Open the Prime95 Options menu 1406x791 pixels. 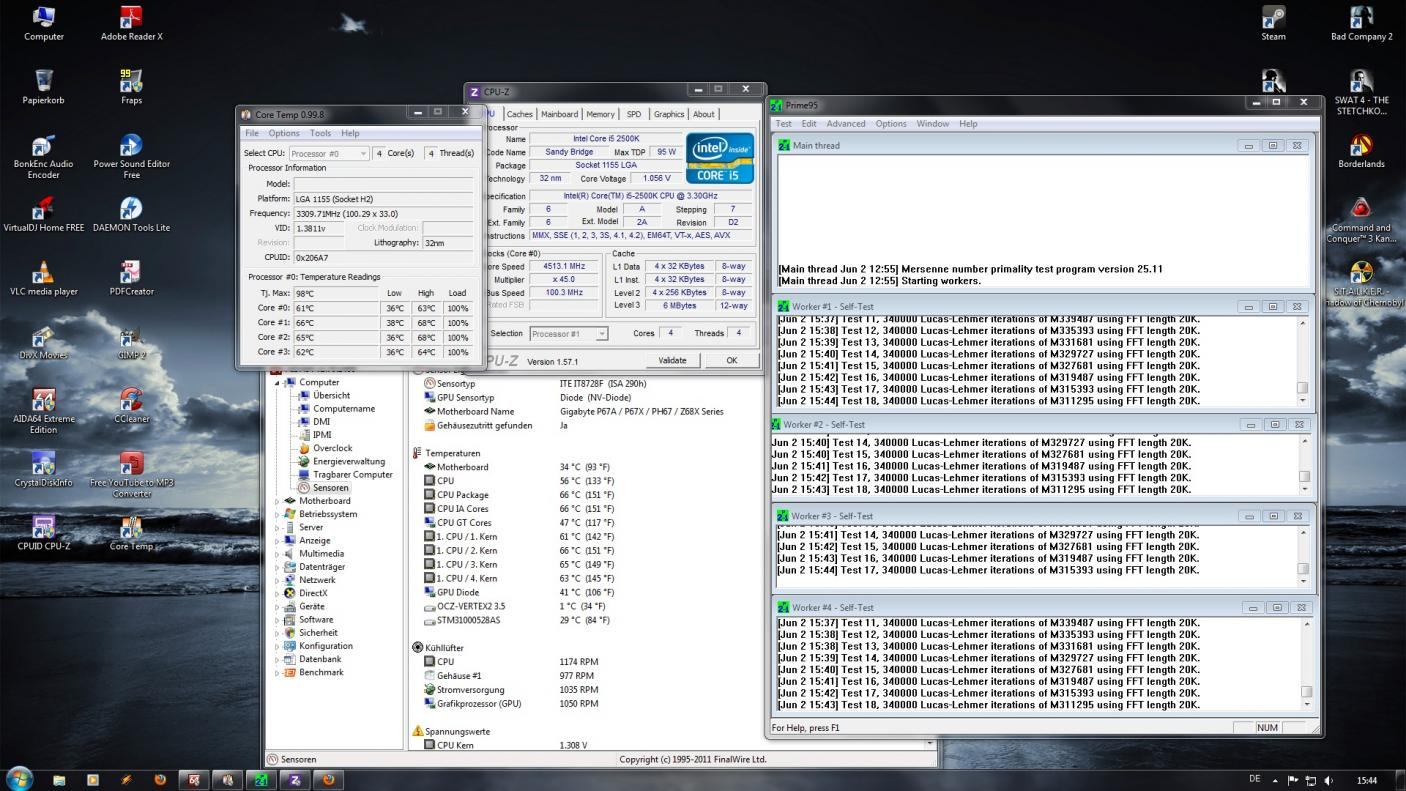891,124
